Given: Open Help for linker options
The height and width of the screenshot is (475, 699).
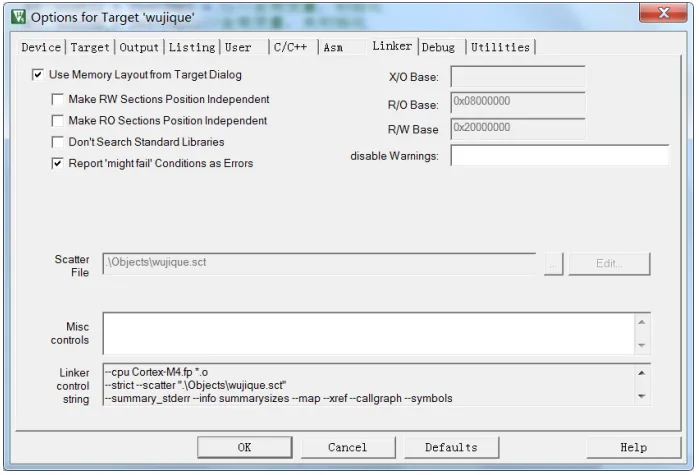Looking at the screenshot, I should pos(633,447).
